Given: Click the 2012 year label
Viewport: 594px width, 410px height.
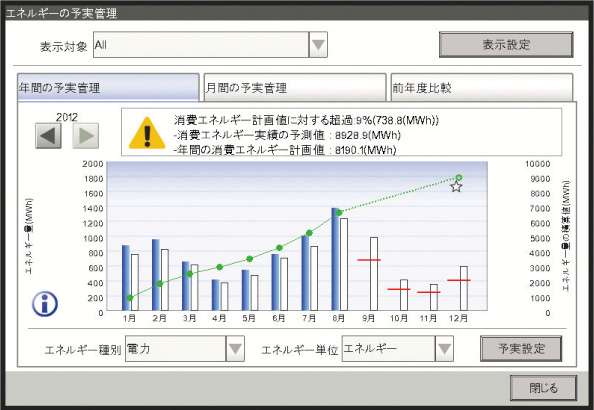Looking at the screenshot, I should coord(67,117).
